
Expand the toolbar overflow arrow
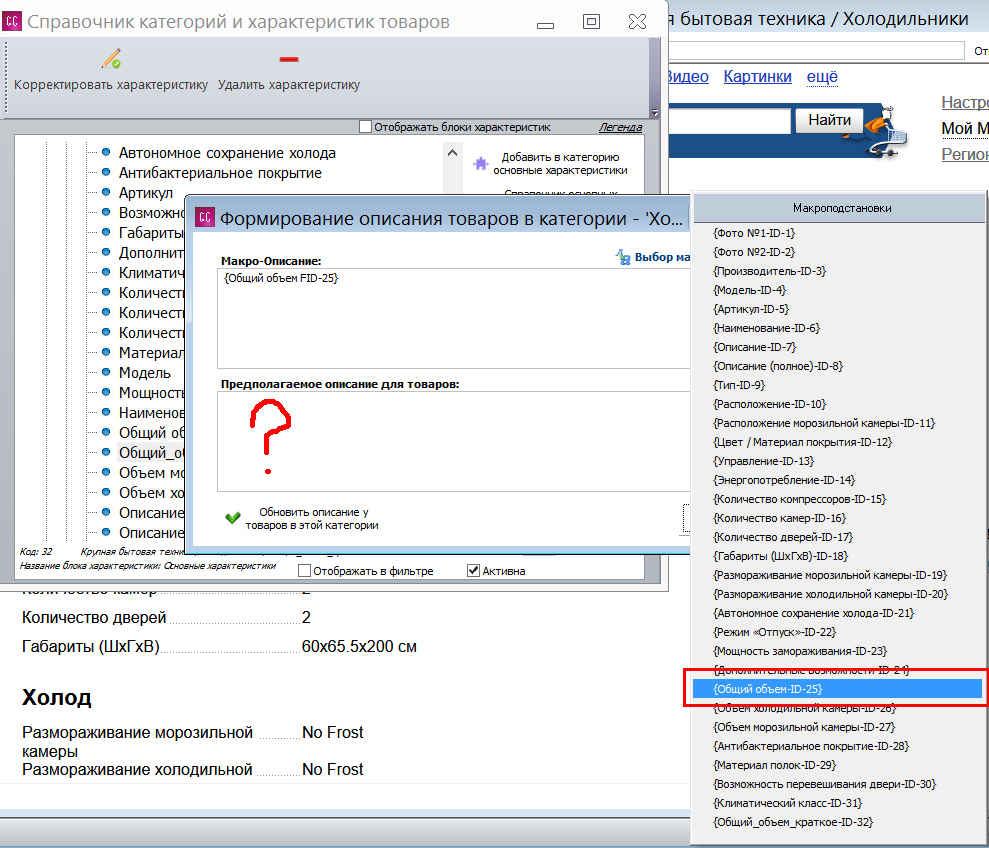[x=655, y=112]
